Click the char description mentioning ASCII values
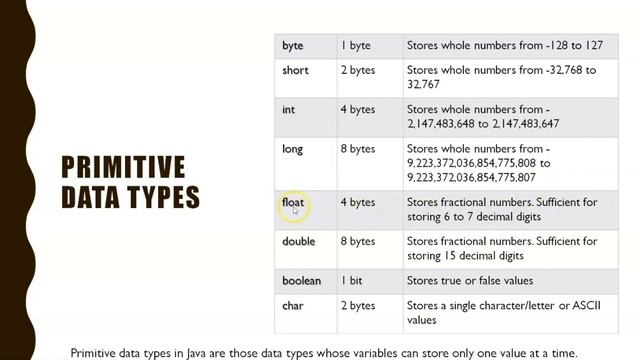The width and height of the screenshot is (640, 360). (504, 313)
